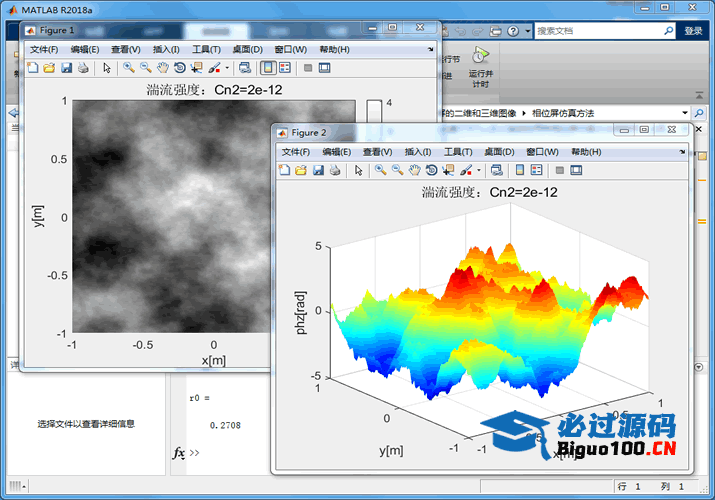Viewport: 715px width, 500px height.
Task: Click back arrow in MATLAB folder navigation
Action: click(13, 113)
